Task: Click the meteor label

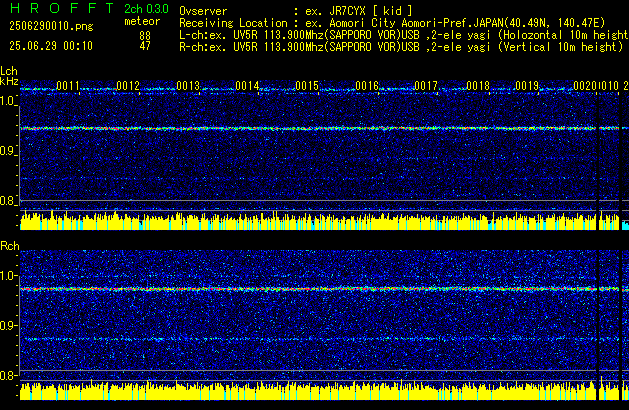Action: click(142, 21)
